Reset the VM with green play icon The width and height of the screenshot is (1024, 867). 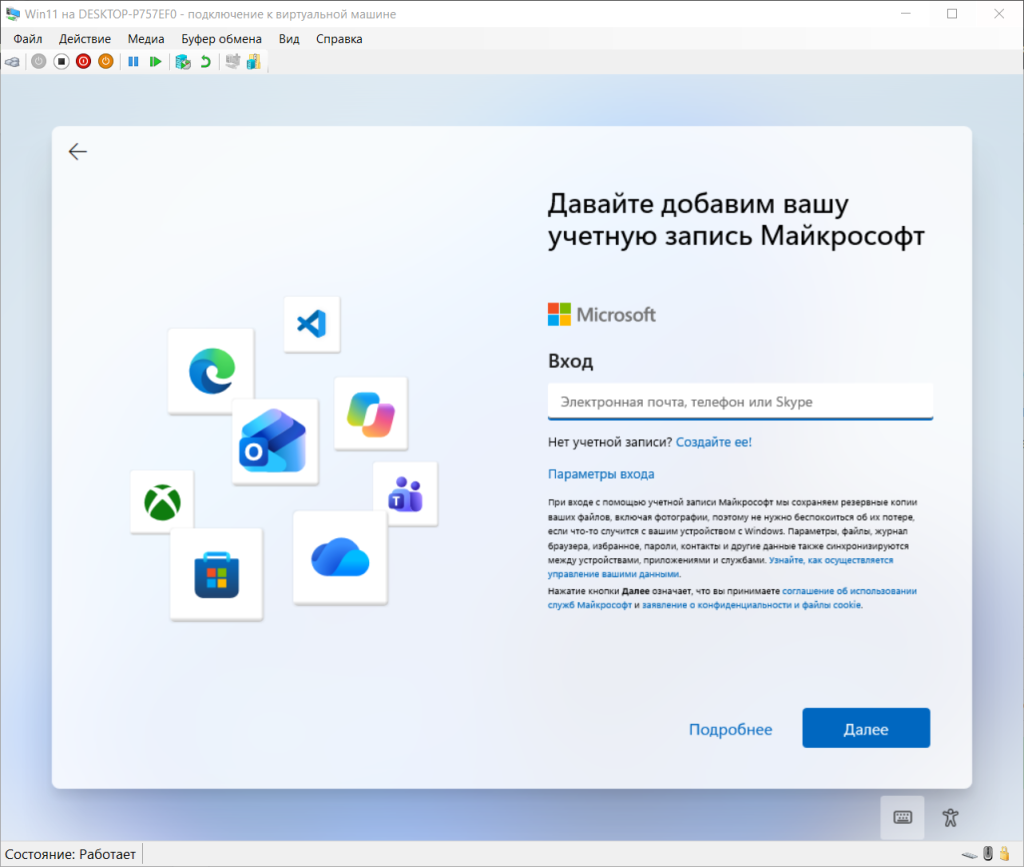click(155, 61)
